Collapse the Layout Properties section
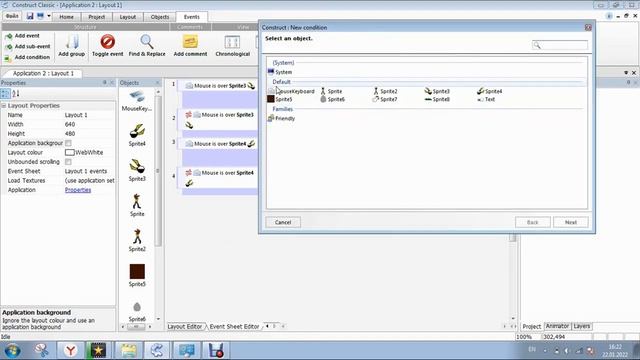640x360 pixels. [4, 106]
